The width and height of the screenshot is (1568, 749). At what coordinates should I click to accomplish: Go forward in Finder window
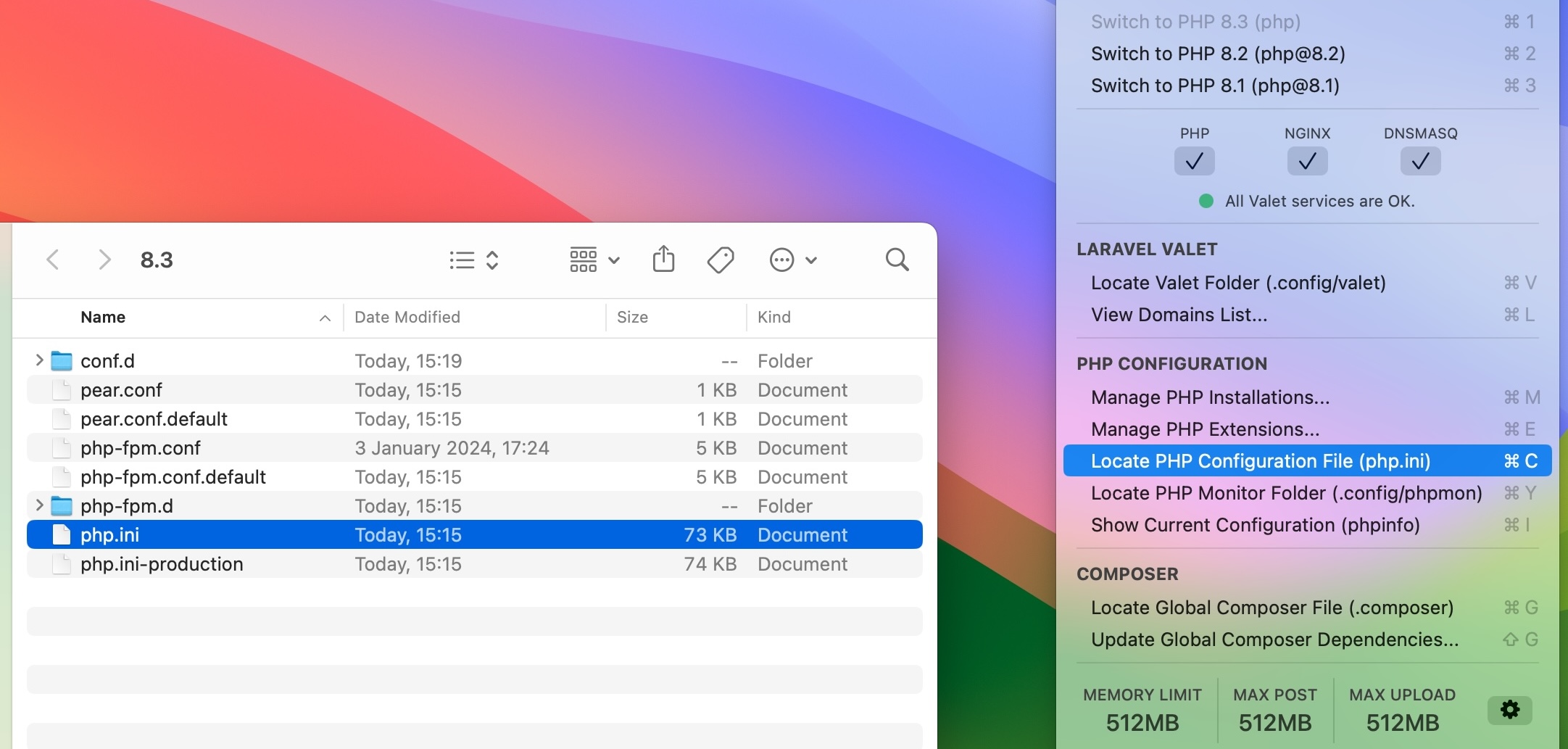click(x=104, y=260)
